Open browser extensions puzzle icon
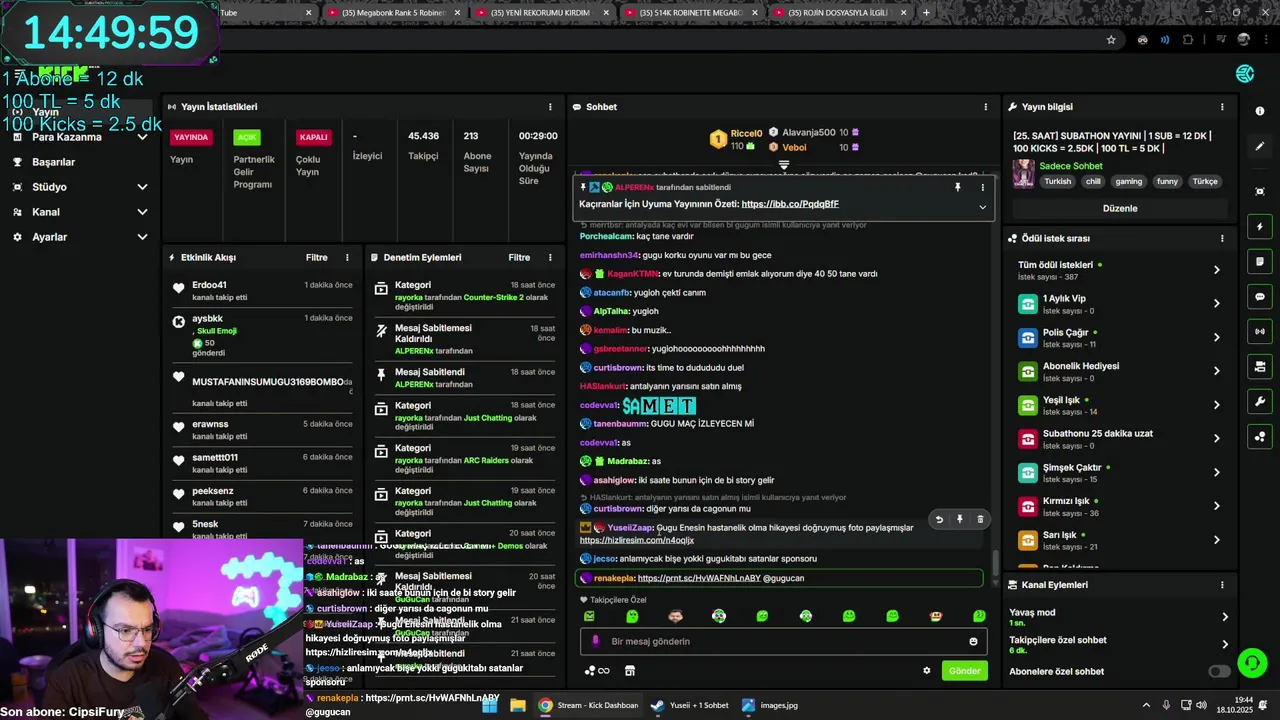1280x720 pixels. (x=1188, y=40)
